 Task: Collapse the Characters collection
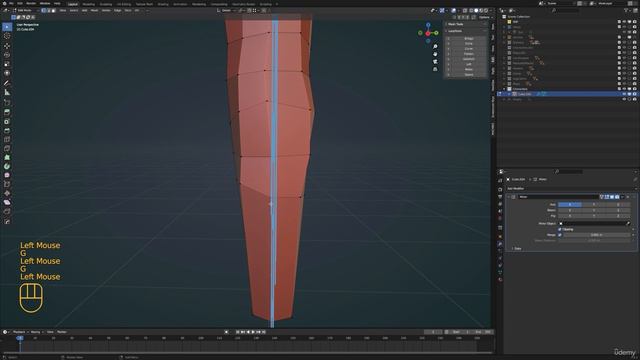point(504,89)
